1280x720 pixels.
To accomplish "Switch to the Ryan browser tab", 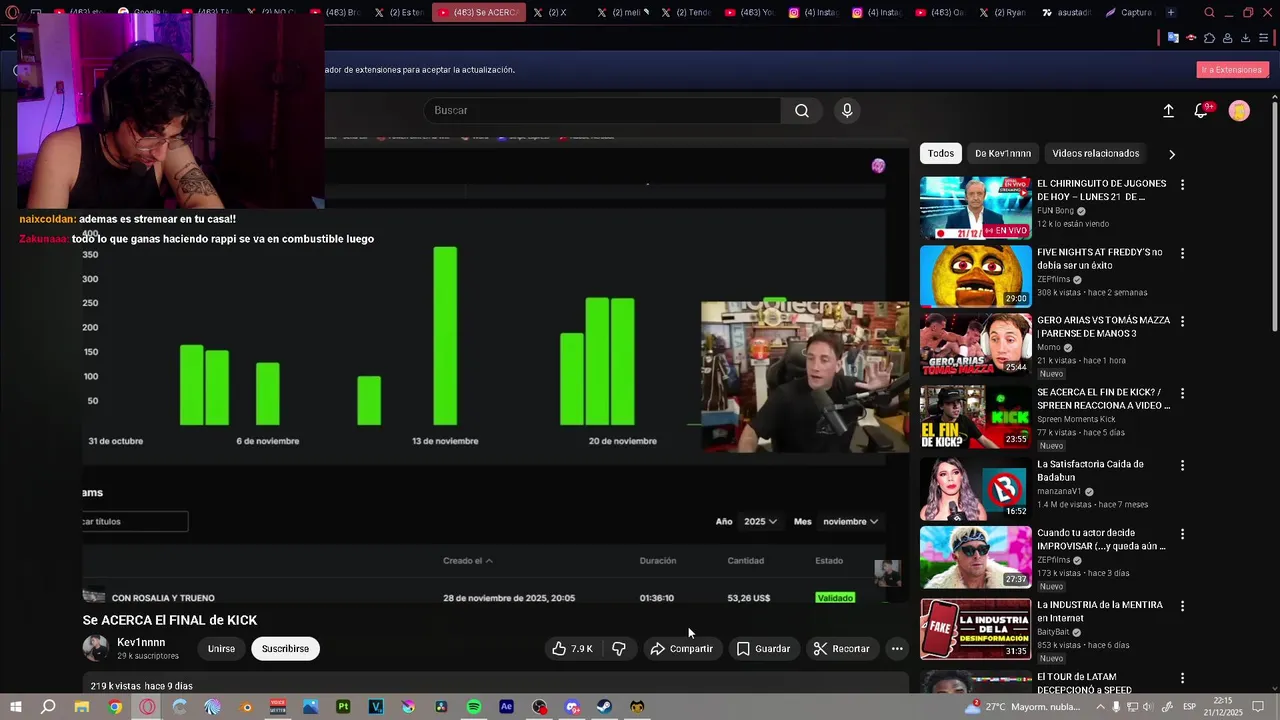I will pos(1003,13).
